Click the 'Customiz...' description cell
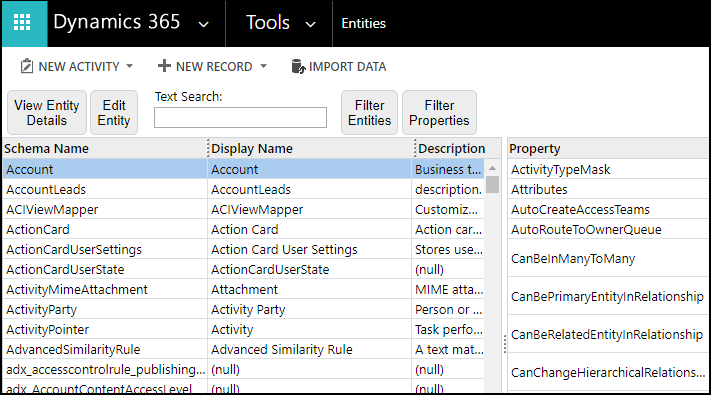The width and height of the screenshot is (711, 395). [x=448, y=209]
